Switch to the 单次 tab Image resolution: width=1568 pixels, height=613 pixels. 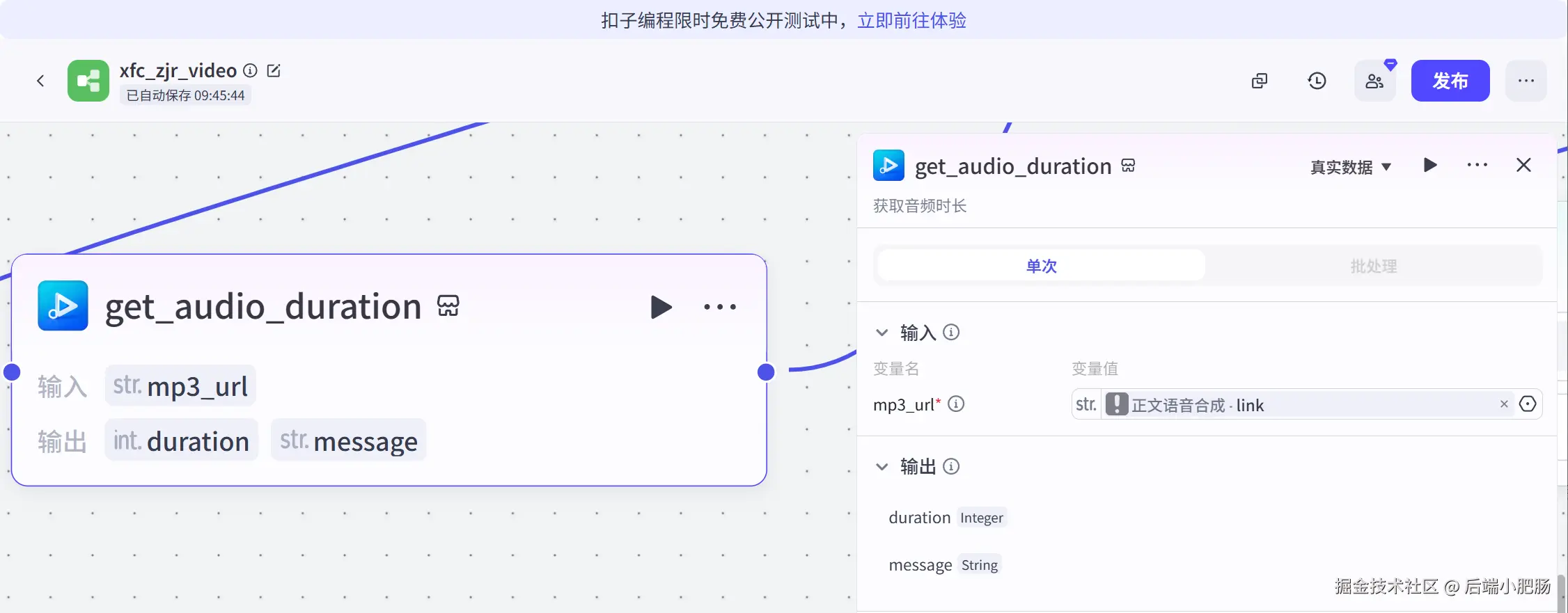(x=1042, y=266)
